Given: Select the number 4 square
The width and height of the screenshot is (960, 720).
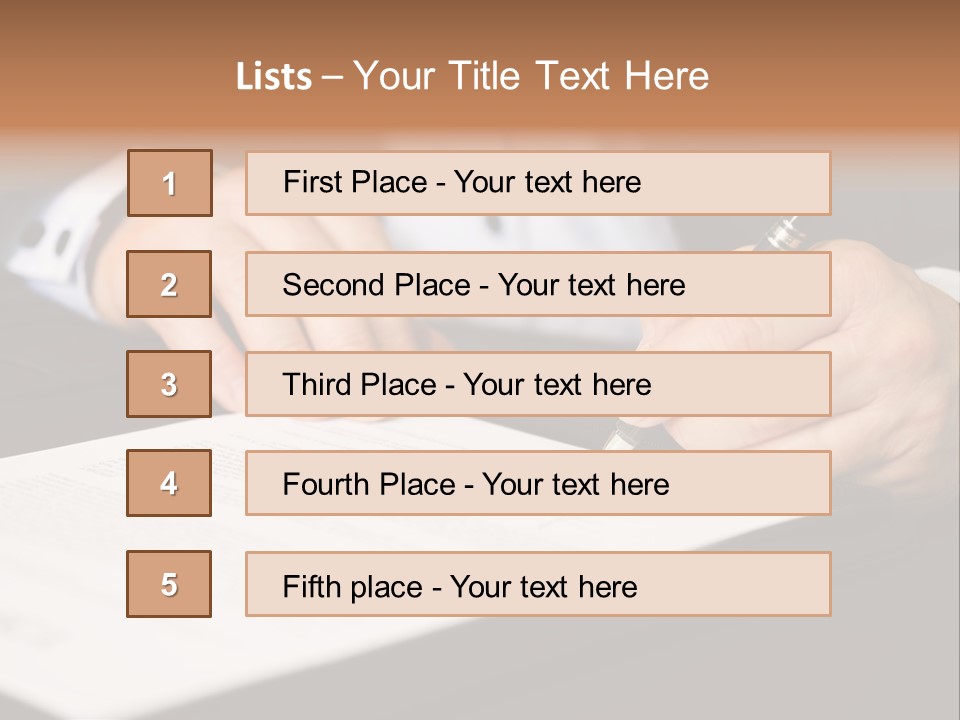Looking at the screenshot, I should coord(169,483).
